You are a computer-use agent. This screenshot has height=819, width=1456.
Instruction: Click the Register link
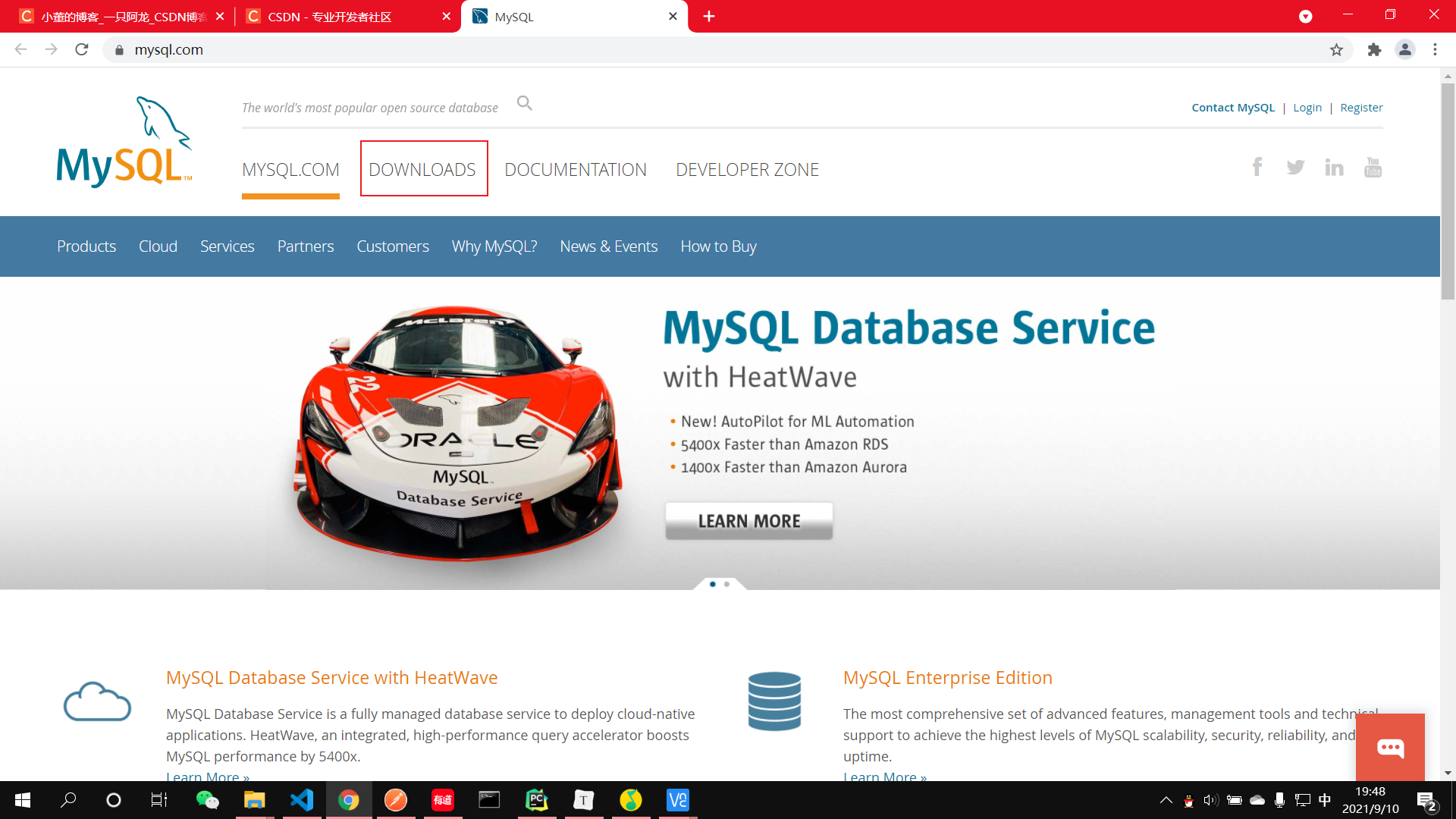pos(1361,108)
